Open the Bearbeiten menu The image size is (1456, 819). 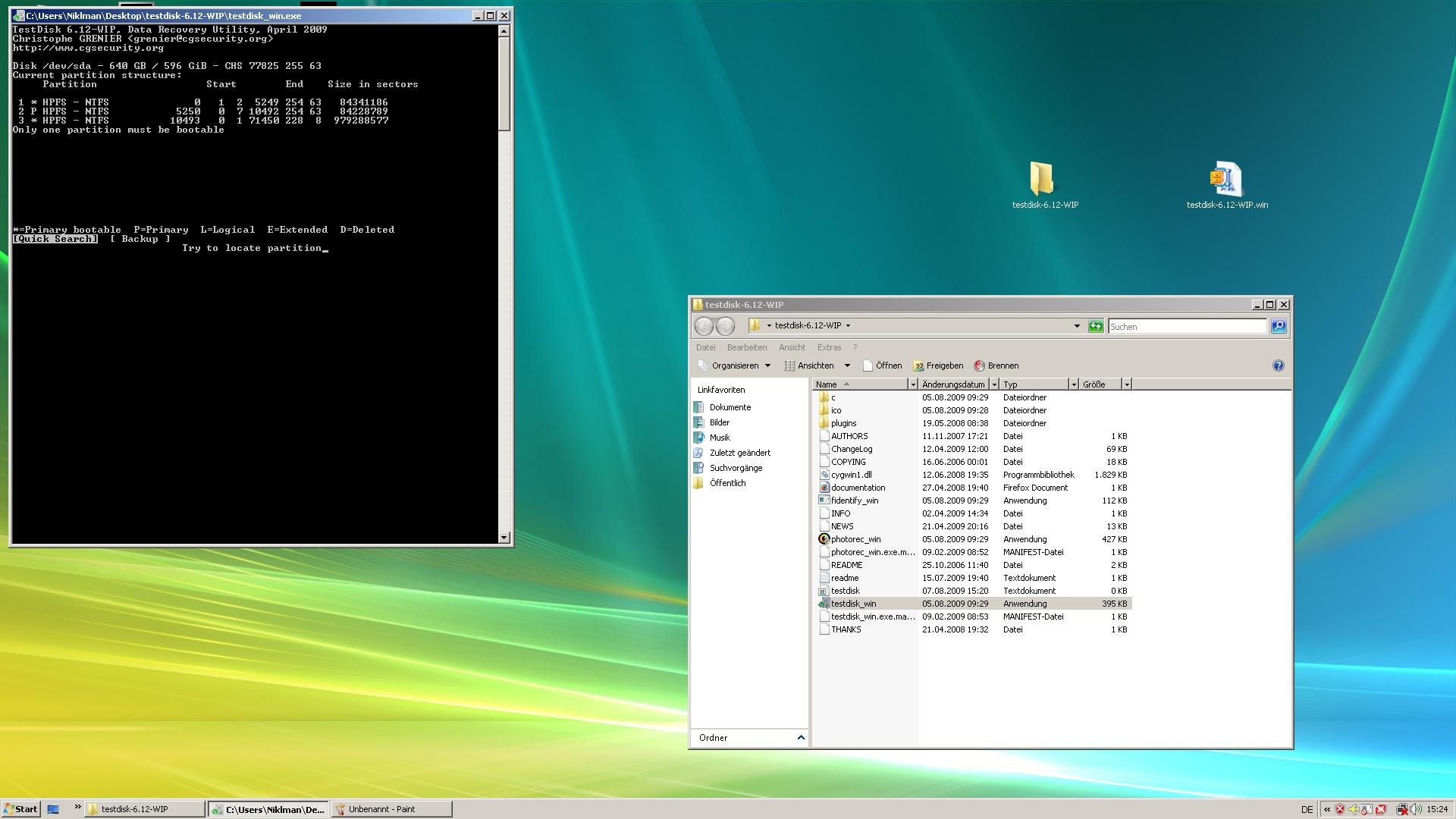[x=746, y=347]
